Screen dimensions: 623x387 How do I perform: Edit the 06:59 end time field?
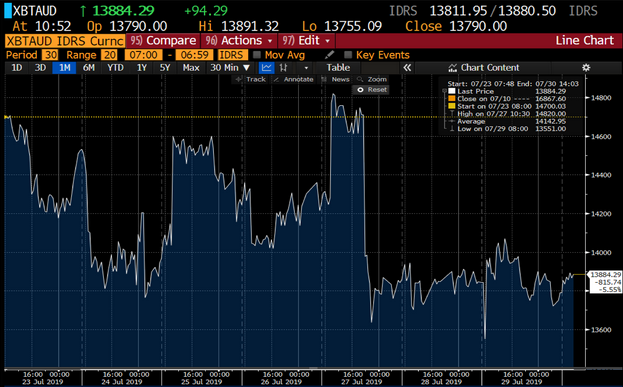(194, 55)
